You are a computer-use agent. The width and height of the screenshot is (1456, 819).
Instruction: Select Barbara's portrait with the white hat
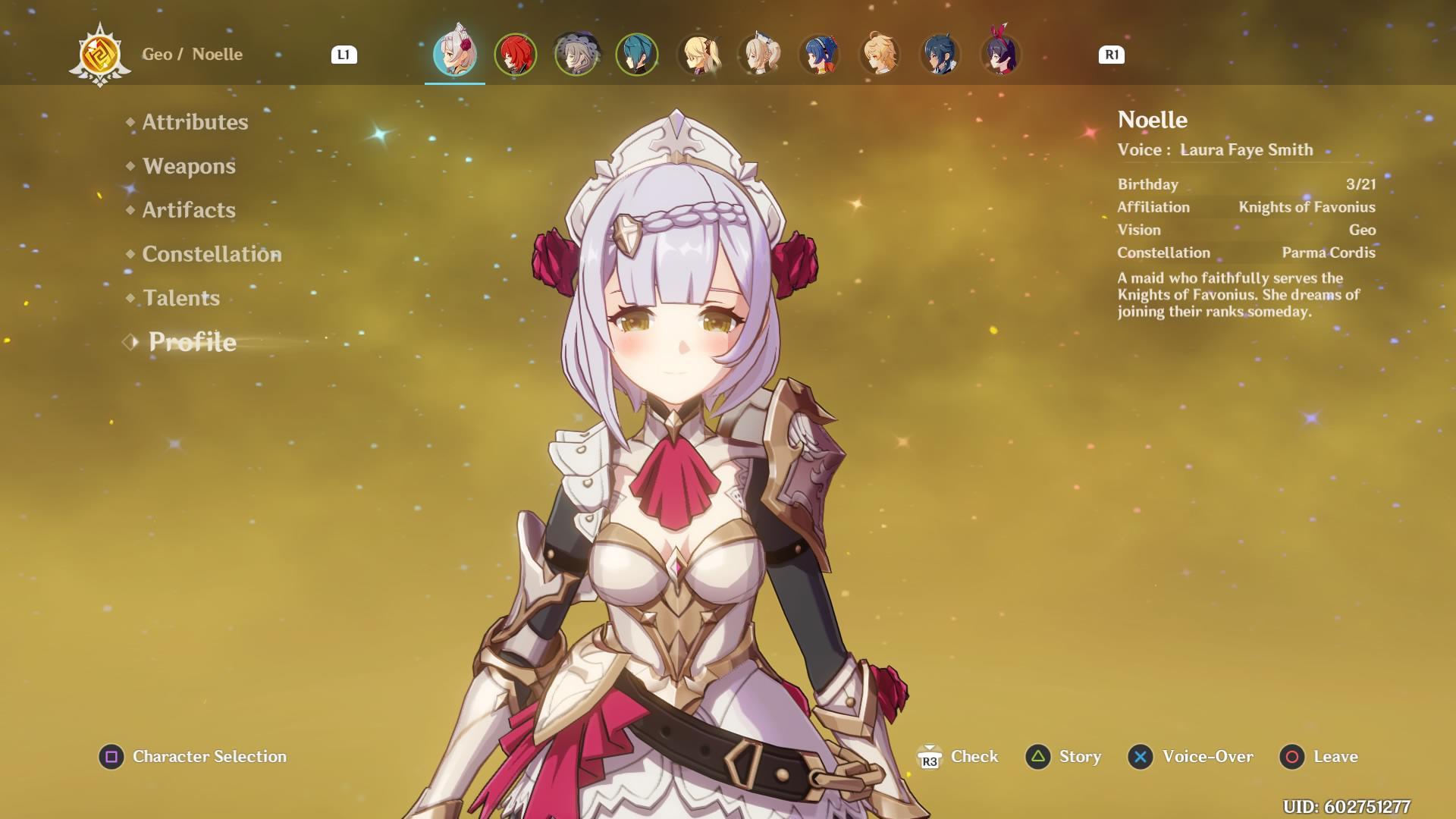pos(758,55)
